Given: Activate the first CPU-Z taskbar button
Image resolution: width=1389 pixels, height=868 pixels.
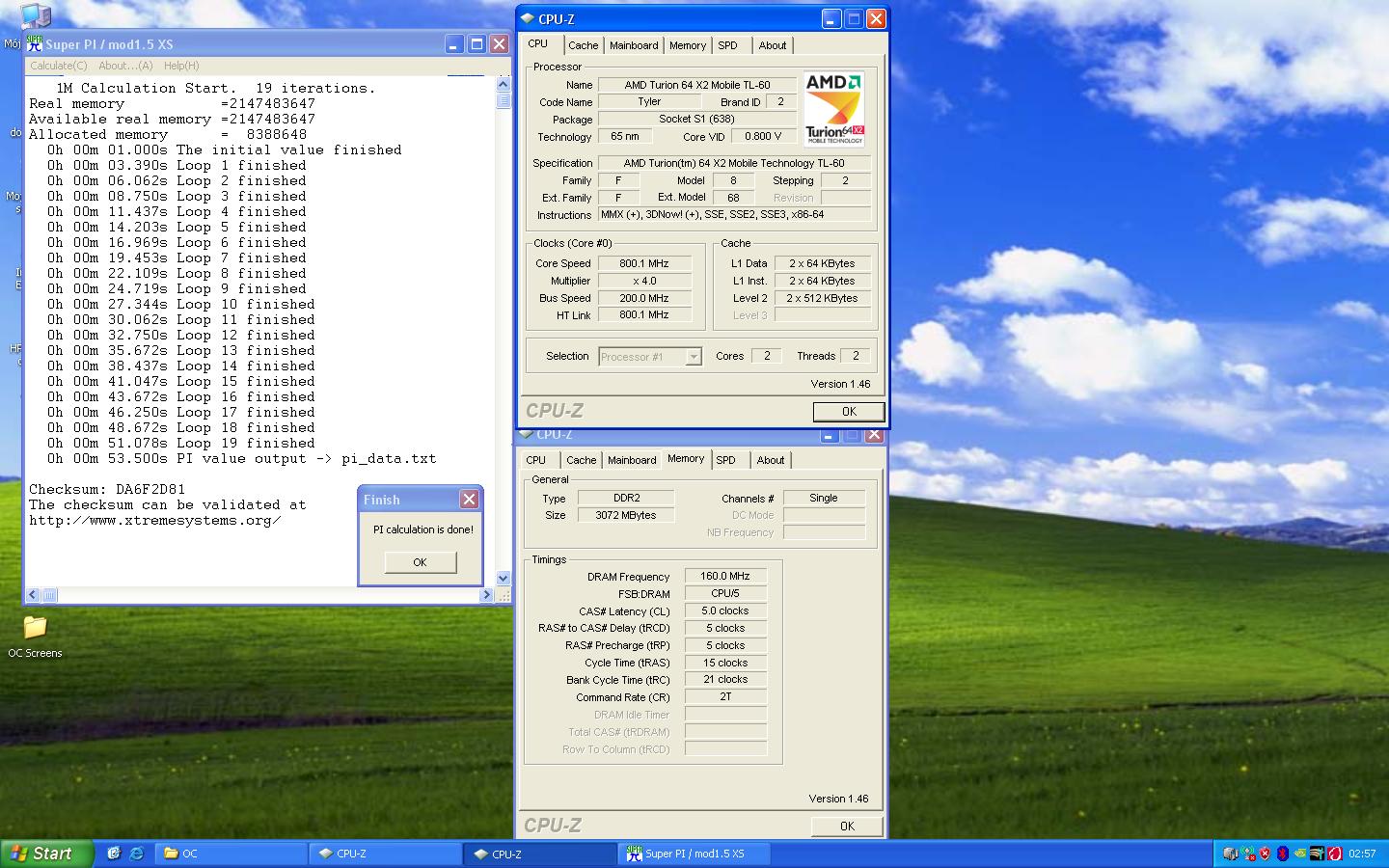Looking at the screenshot, I should (x=386, y=854).
